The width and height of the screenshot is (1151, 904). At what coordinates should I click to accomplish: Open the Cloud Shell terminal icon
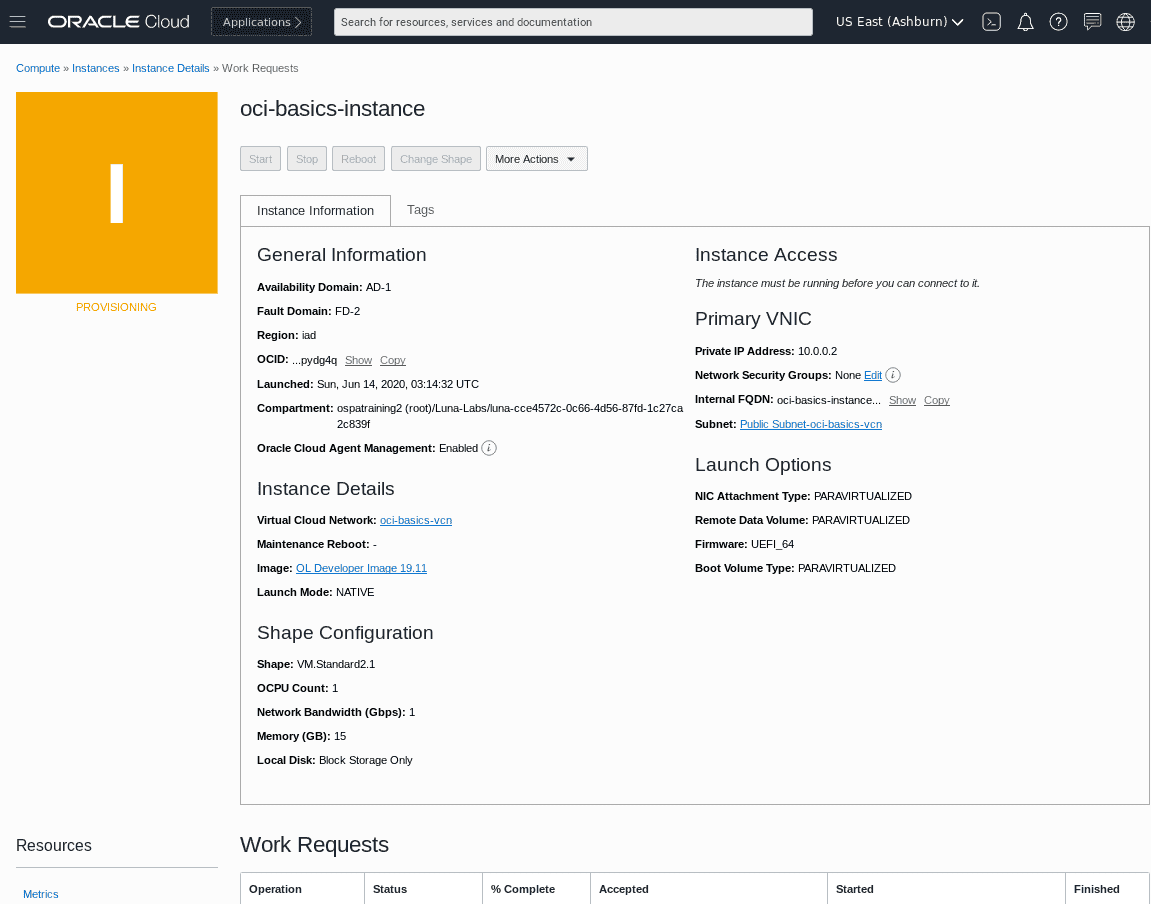click(x=991, y=21)
